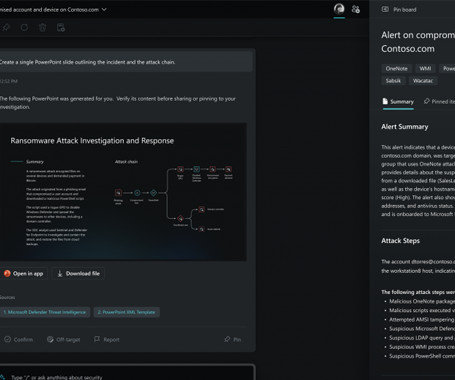Switch to the Pinned items tab
Viewport: 455px width, 380px height.
(x=439, y=102)
